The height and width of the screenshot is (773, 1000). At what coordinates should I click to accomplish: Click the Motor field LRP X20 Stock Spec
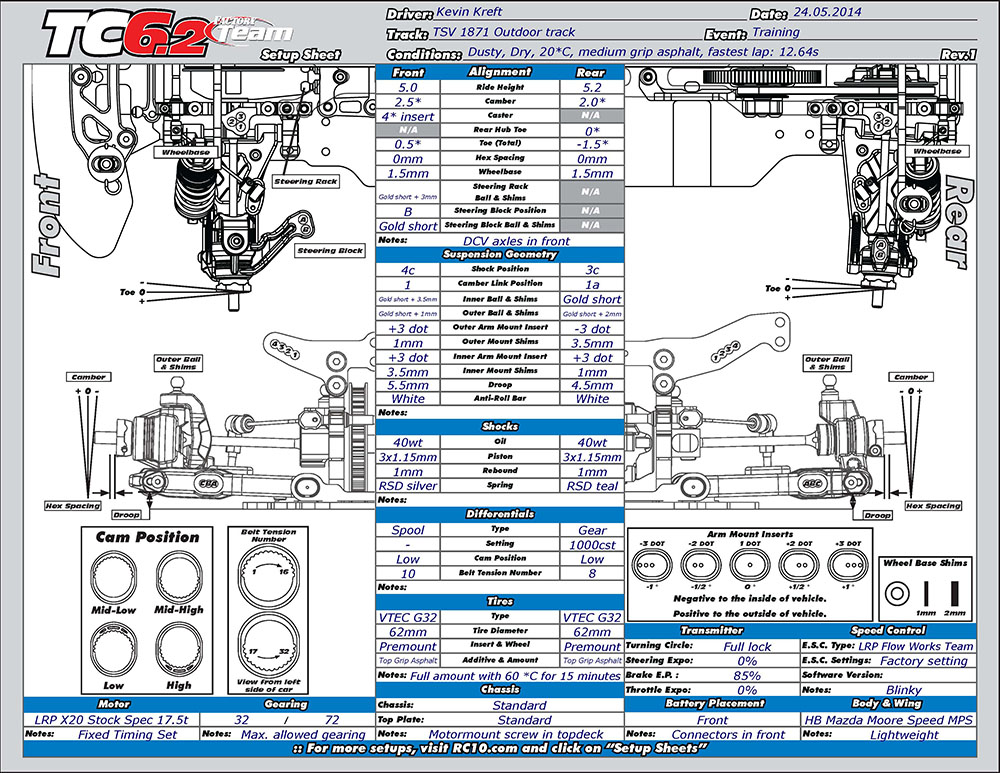coord(112,720)
